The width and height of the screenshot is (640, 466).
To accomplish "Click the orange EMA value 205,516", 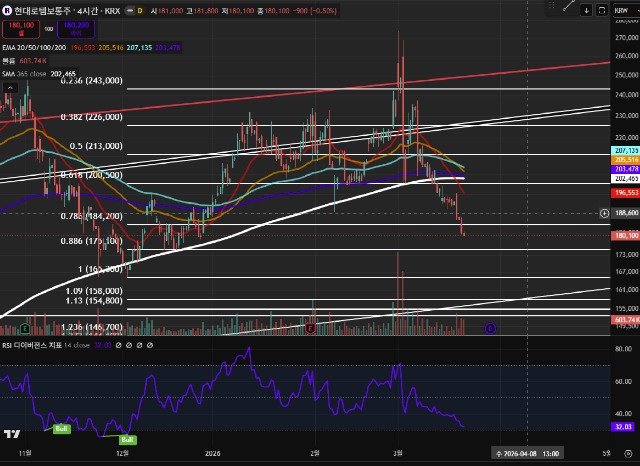I will (x=111, y=48).
